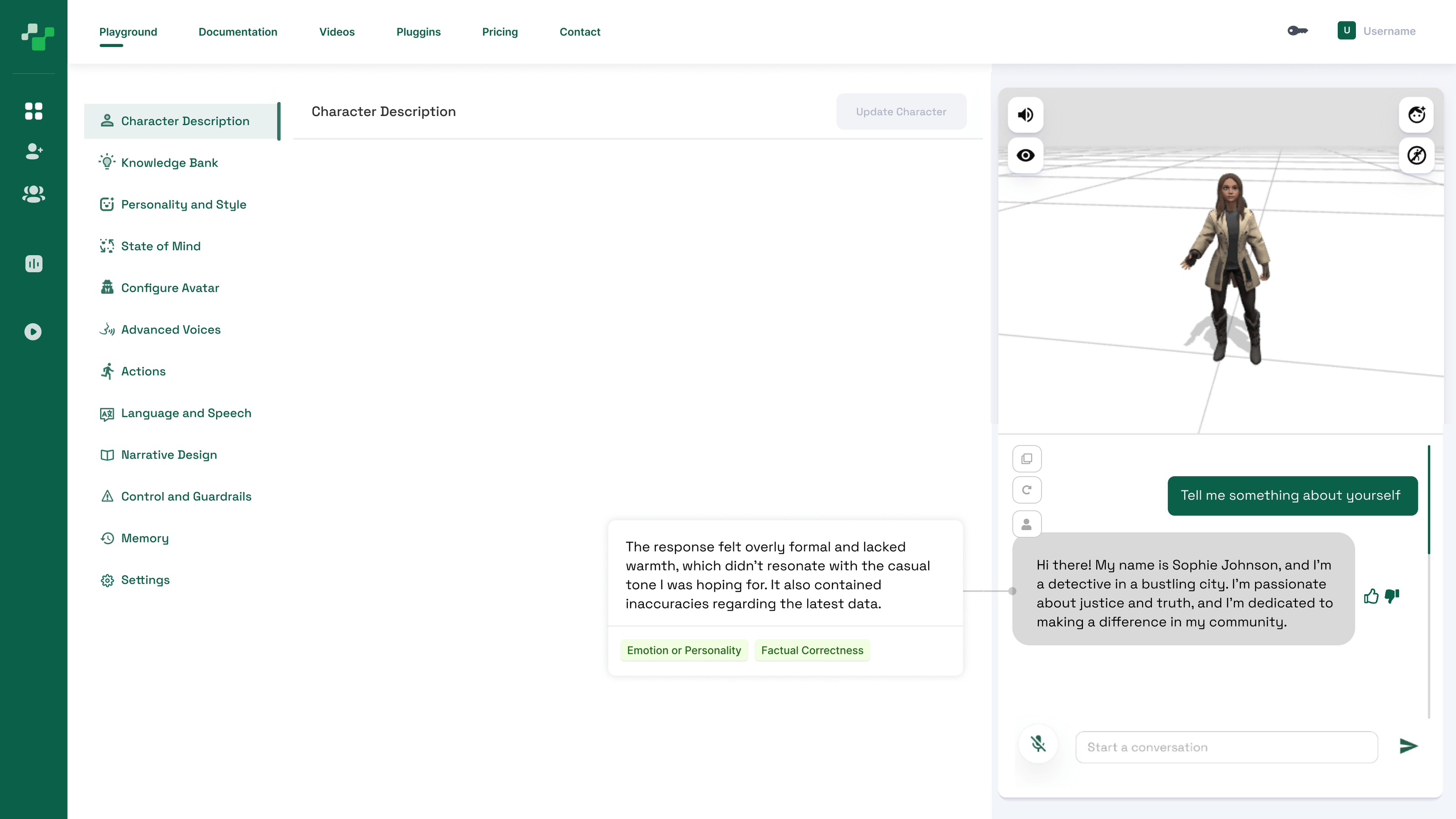Mute the character audio speaker button
This screenshot has height=819, width=1456.
click(1025, 115)
